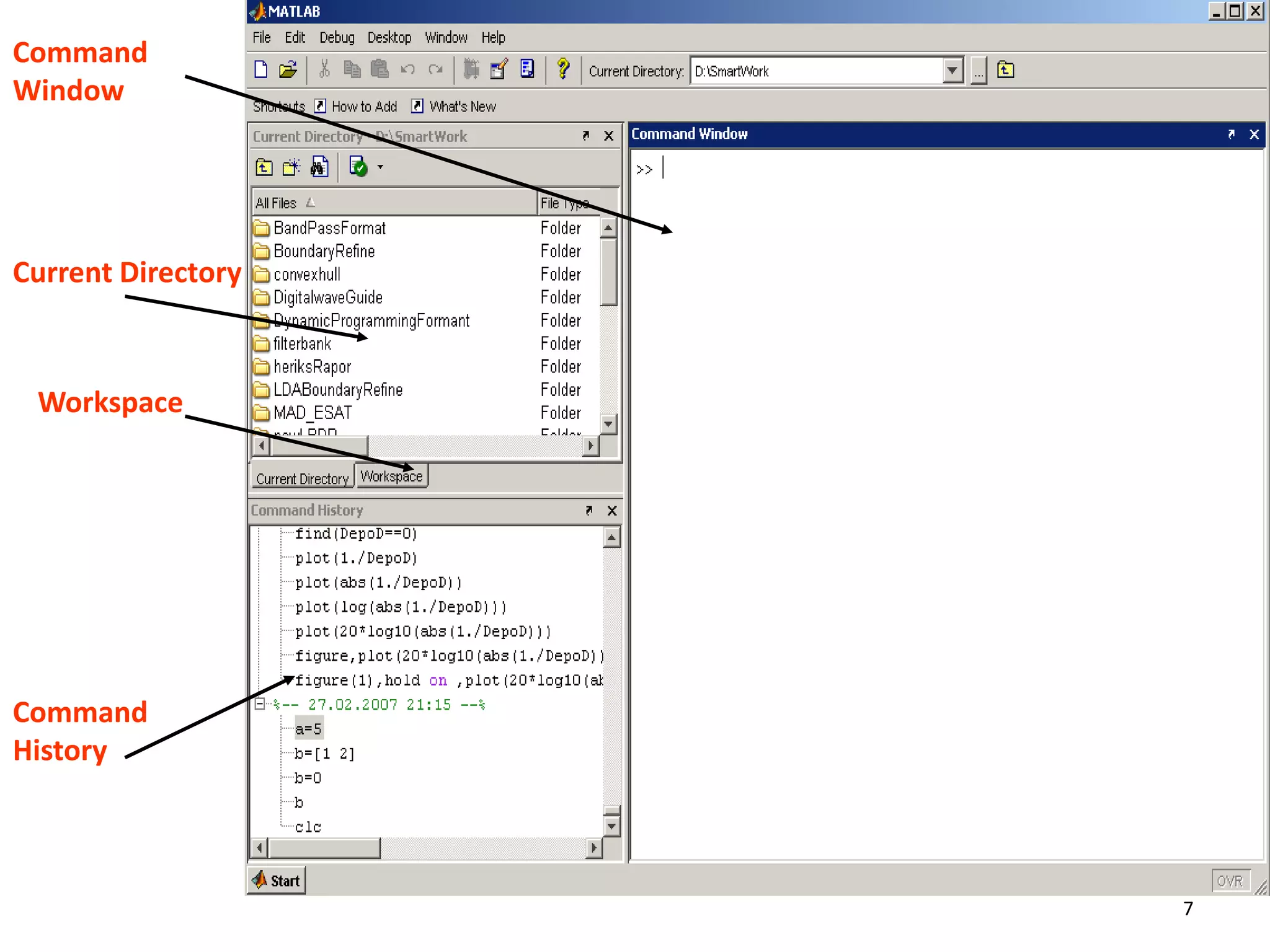The width and height of the screenshot is (1270, 952).
Task: Open the GUIDE editor icon
Action: tap(499, 69)
